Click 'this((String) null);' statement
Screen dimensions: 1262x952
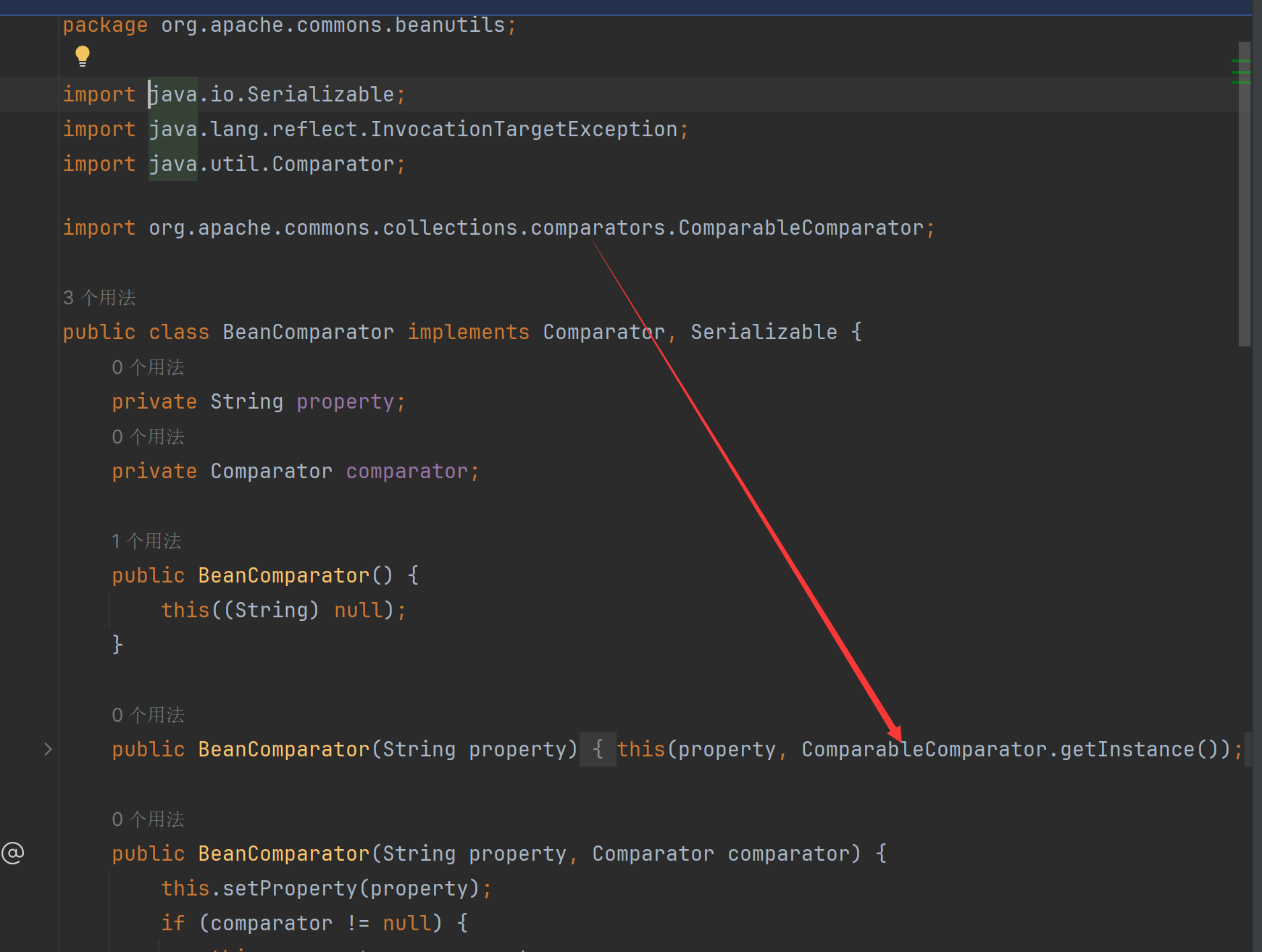tap(283, 610)
